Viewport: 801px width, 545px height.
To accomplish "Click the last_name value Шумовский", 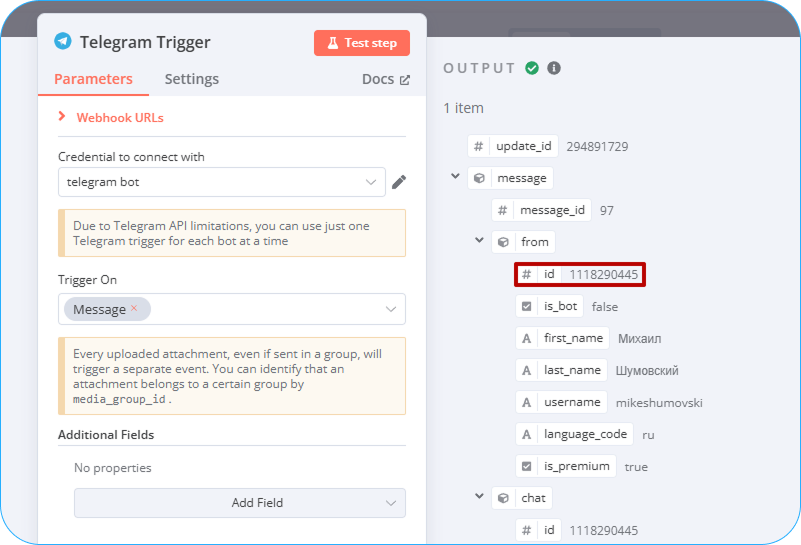I will coord(647,371).
